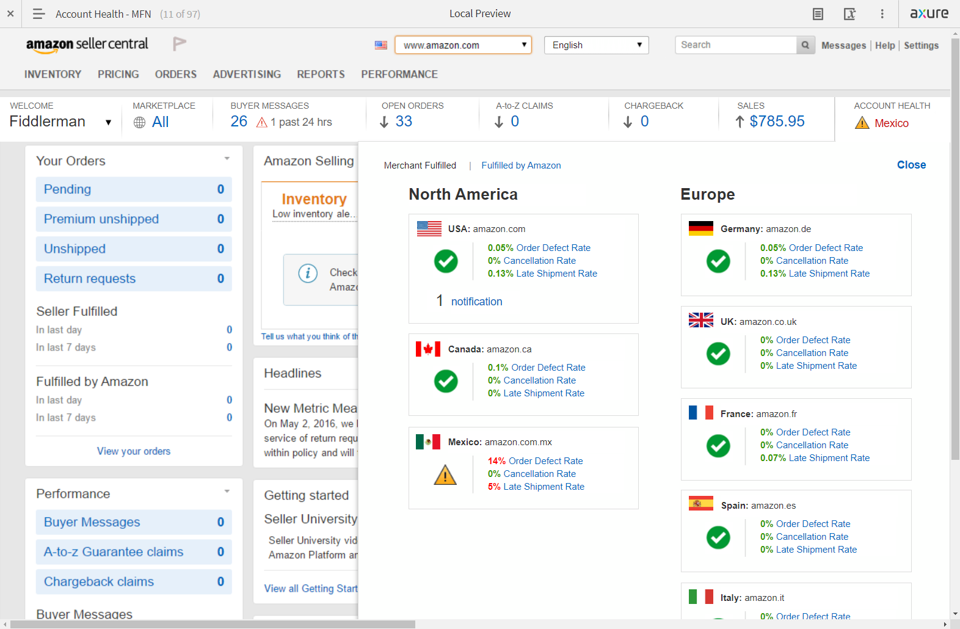The image size is (960, 629).
Task: Open the Settings link
Action: point(921,45)
